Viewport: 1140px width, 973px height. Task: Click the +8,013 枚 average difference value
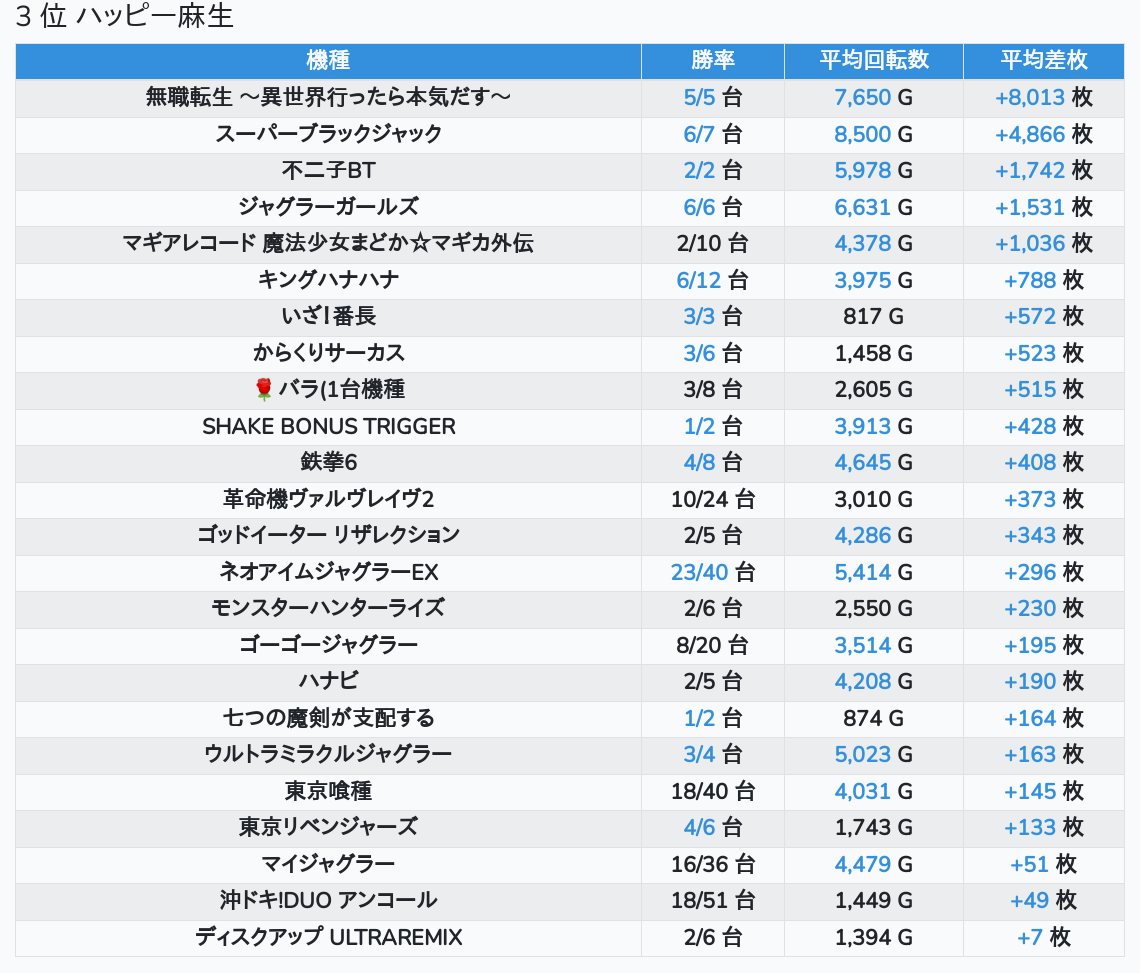coord(1043,97)
